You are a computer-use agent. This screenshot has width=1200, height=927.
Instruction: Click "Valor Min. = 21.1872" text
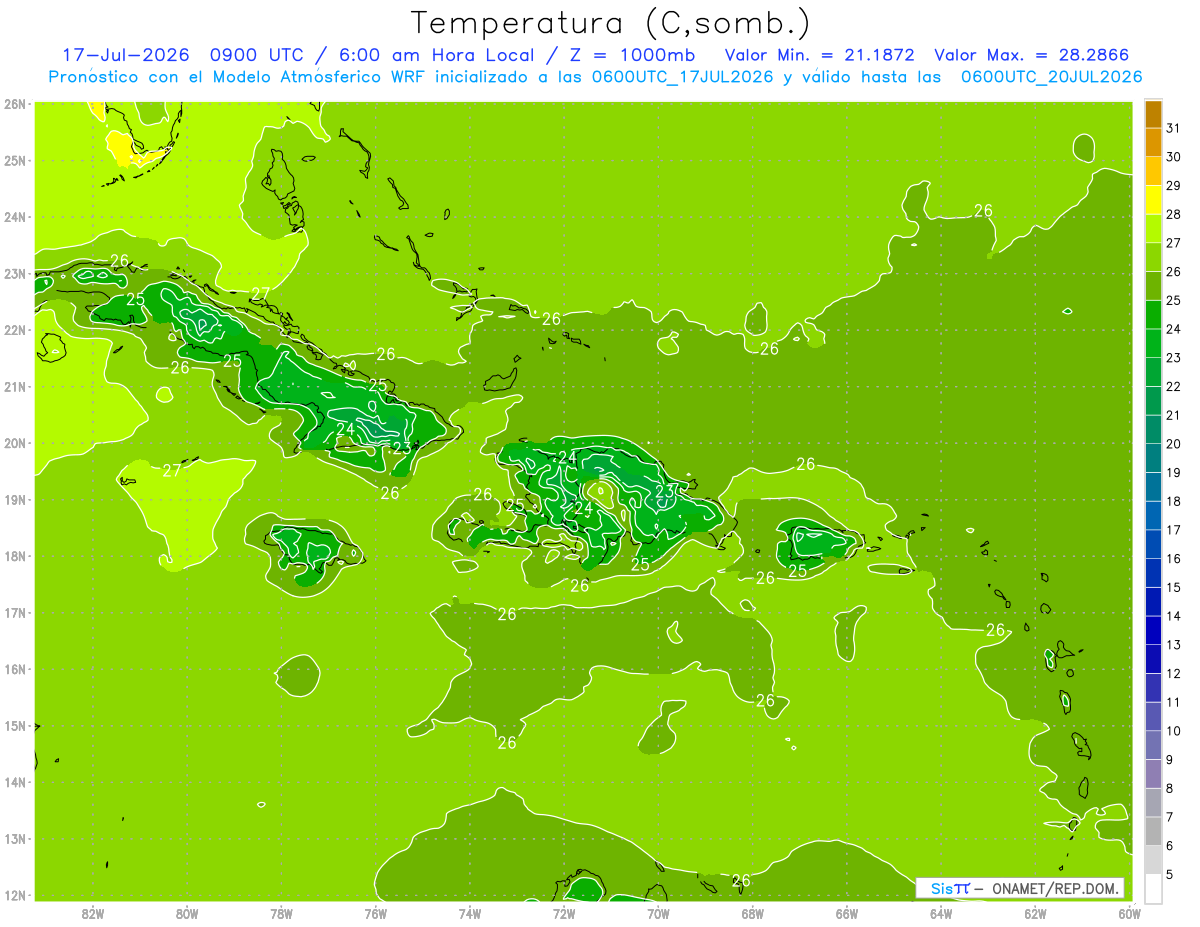(821, 54)
